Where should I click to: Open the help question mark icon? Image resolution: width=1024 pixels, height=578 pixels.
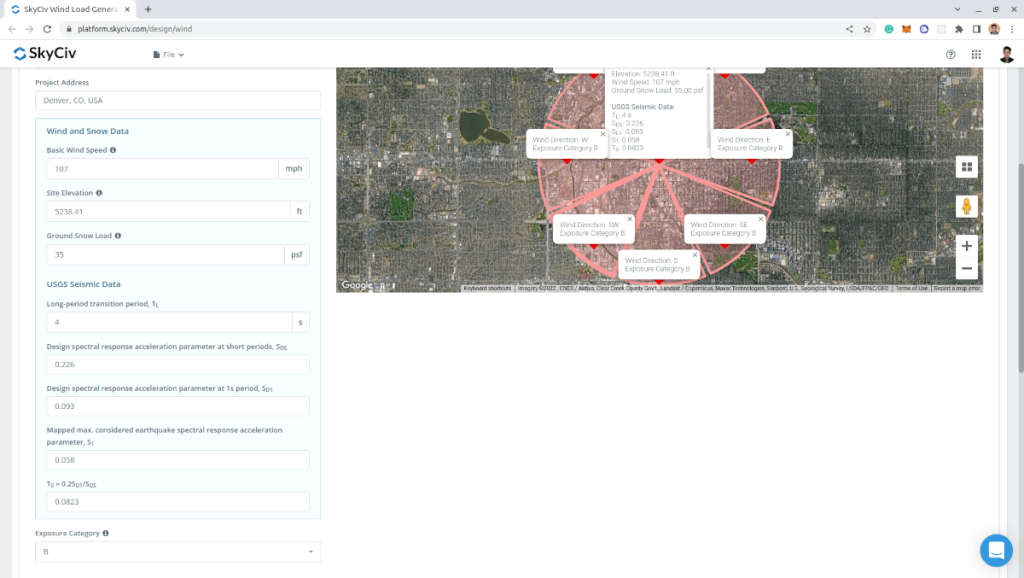(x=950, y=54)
